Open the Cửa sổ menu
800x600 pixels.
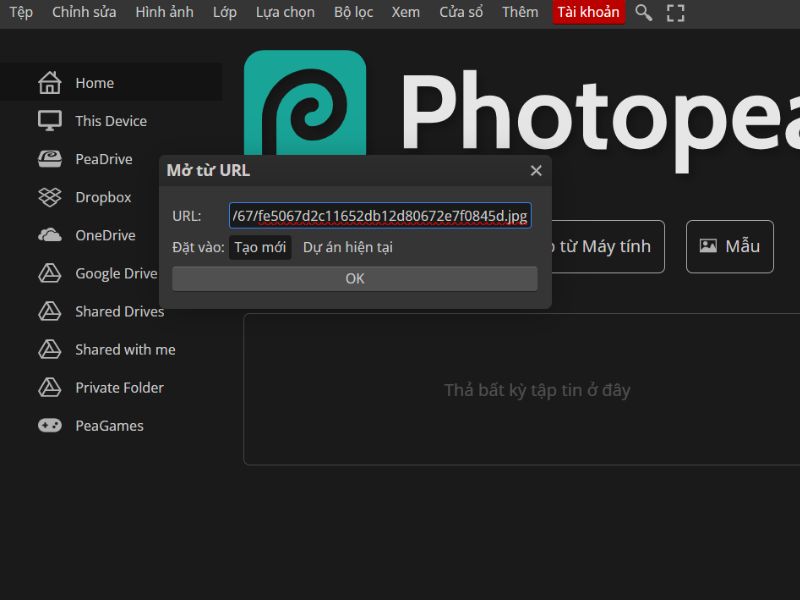pyautogui.click(x=461, y=12)
